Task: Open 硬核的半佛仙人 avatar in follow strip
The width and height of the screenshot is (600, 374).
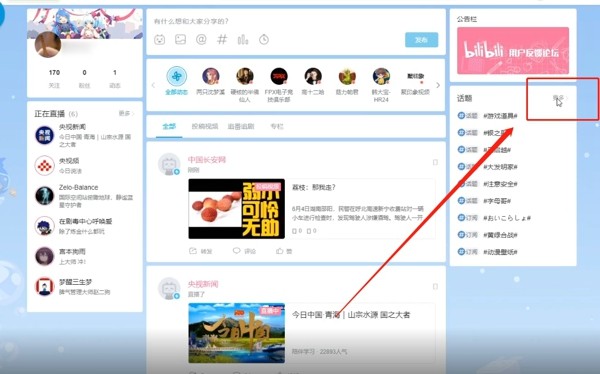Action: pyautogui.click(x=245, y=76)
